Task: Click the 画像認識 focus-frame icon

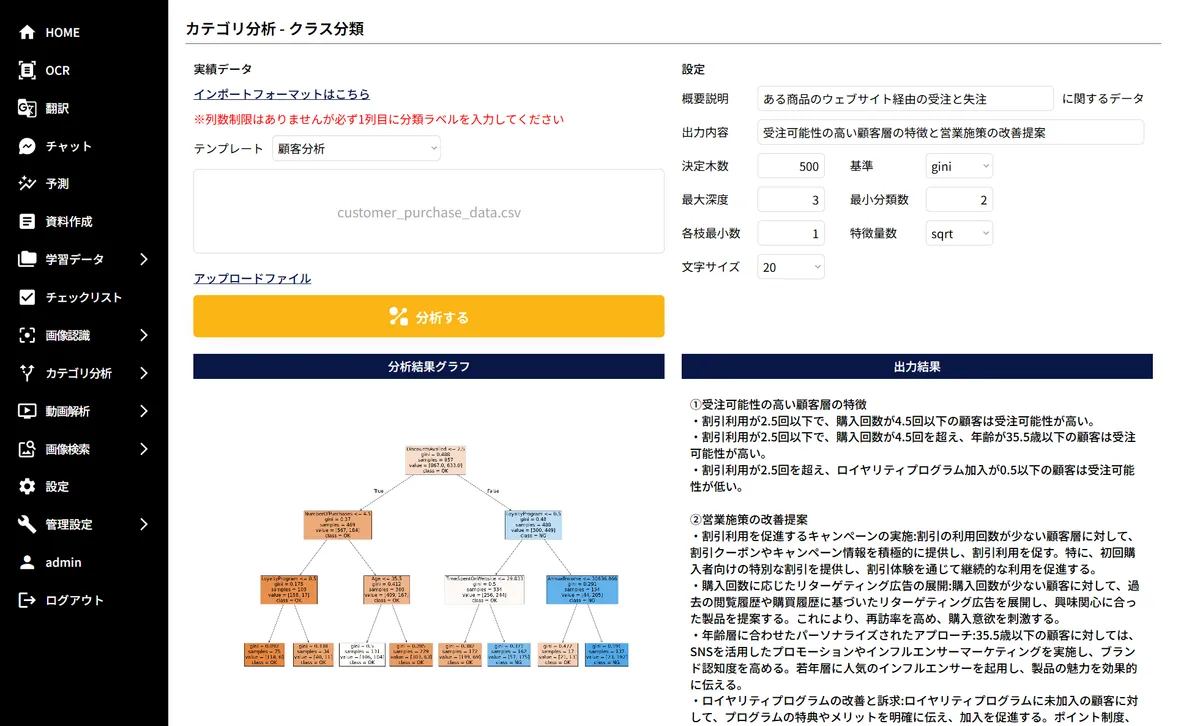Action: tap(27, 335)
